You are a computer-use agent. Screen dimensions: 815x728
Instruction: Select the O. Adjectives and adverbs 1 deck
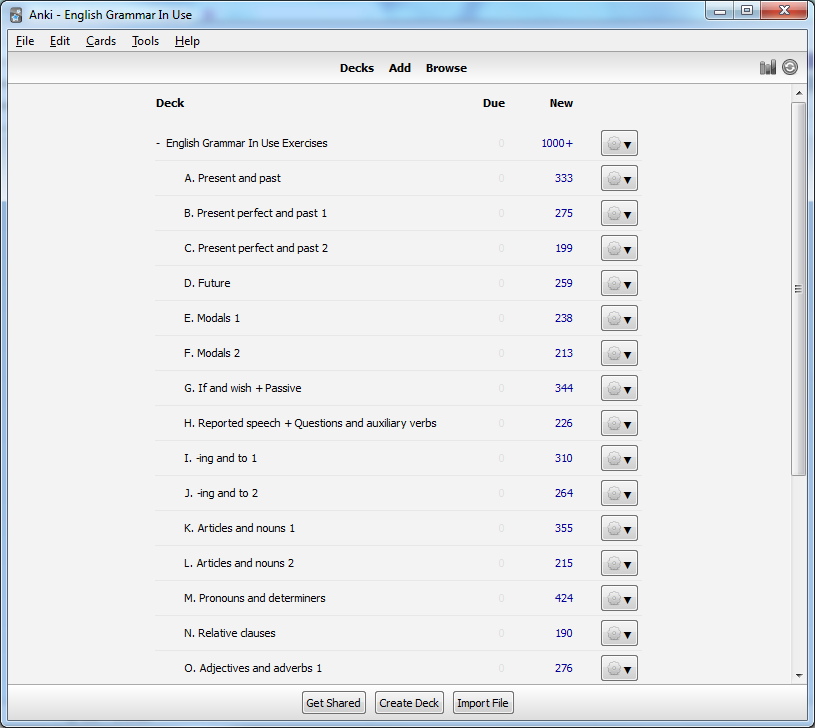253,668
